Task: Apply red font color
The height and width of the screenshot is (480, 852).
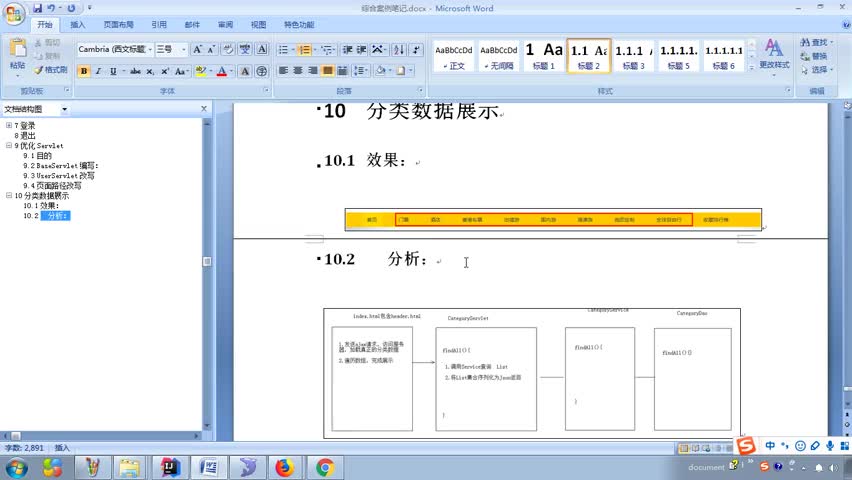Action: [x=221, y=71]
